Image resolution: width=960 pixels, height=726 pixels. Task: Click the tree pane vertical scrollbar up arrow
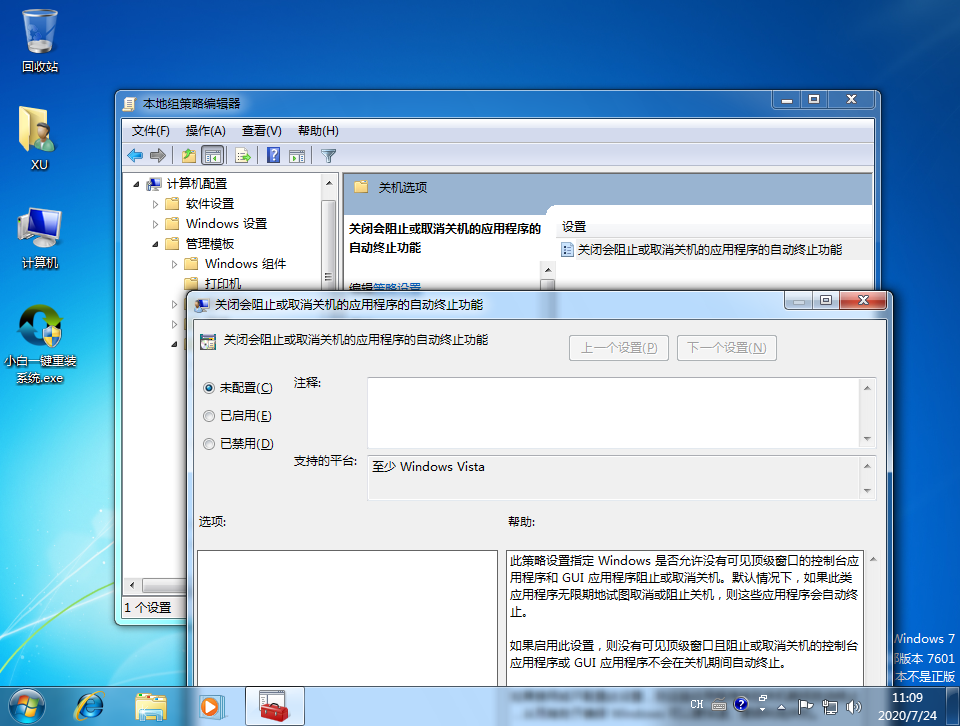tap(329, 183)
